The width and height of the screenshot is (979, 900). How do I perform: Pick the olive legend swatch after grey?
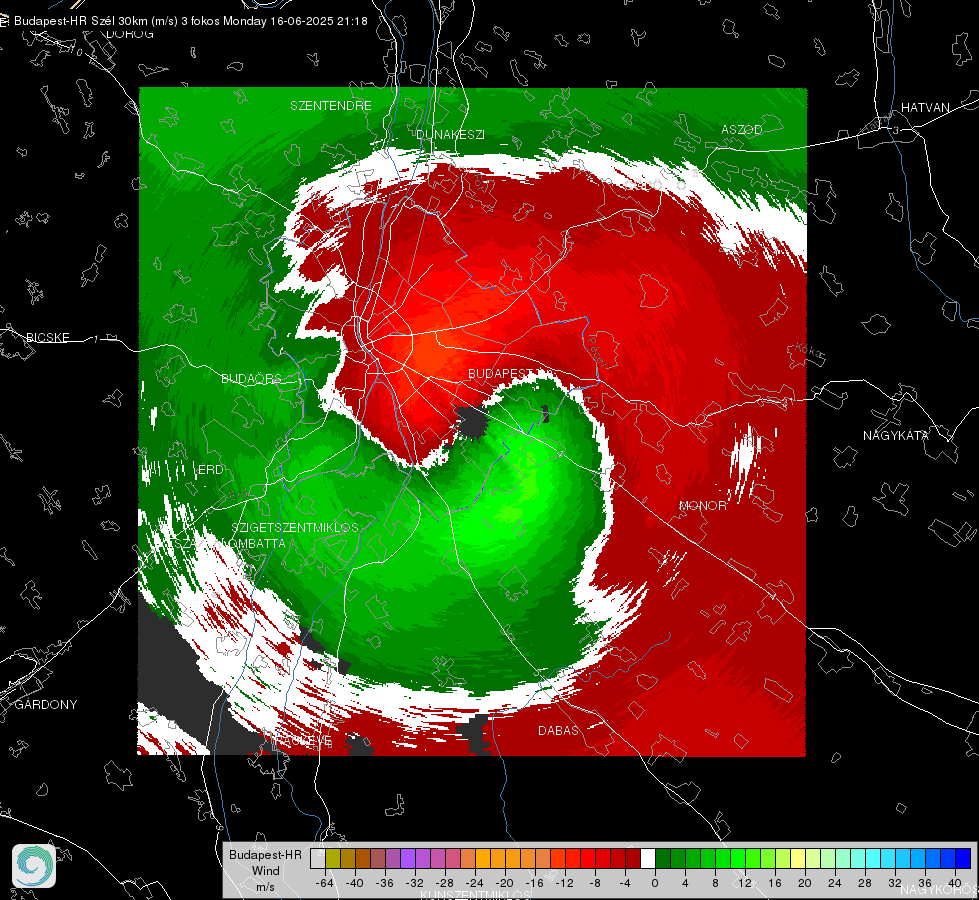(333, 859)
